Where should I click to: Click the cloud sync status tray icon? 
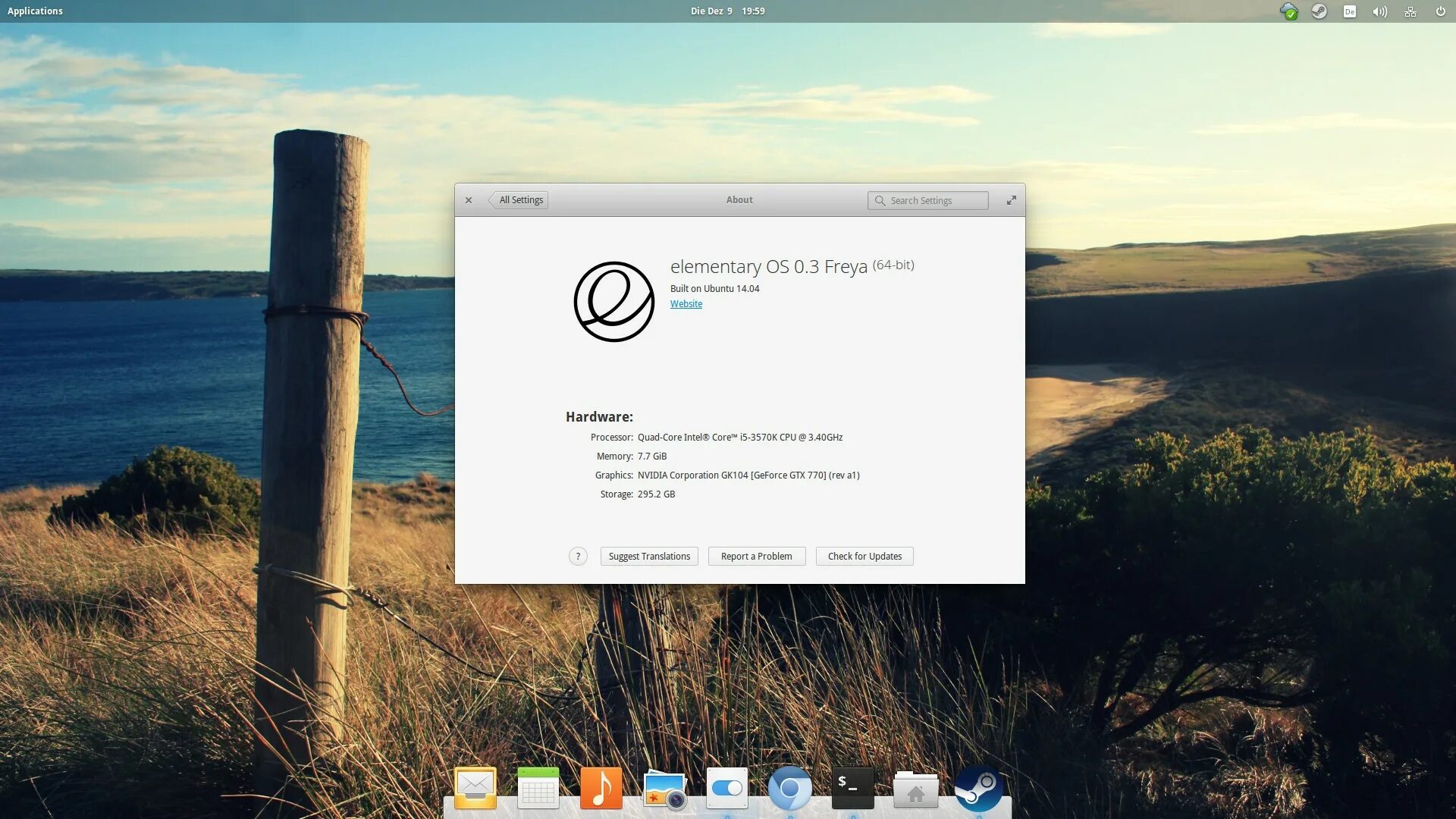[1288, 11]
